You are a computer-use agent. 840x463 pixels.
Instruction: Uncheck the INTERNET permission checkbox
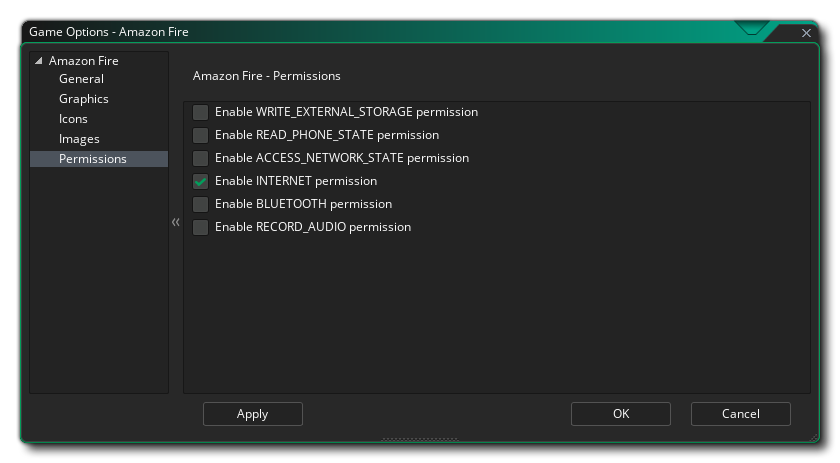(200, 181)
